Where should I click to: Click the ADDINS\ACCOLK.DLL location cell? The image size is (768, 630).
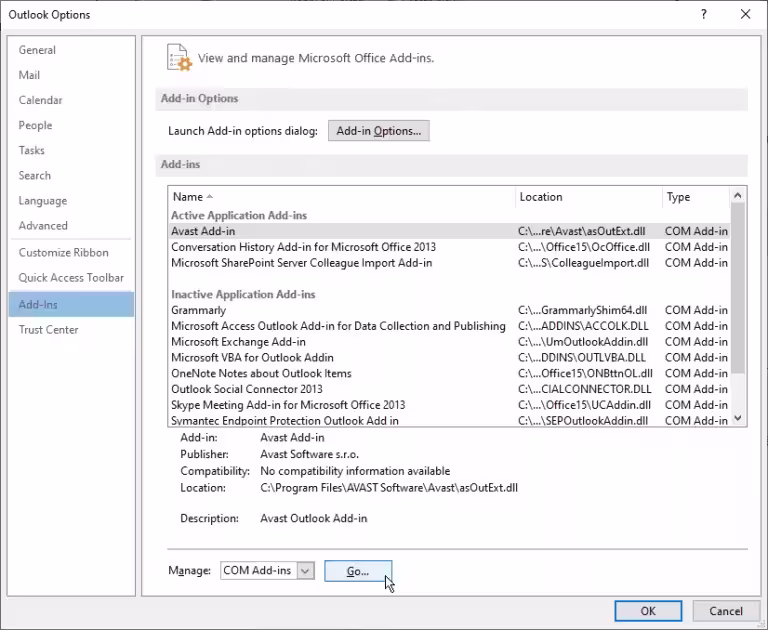(583, 326)
